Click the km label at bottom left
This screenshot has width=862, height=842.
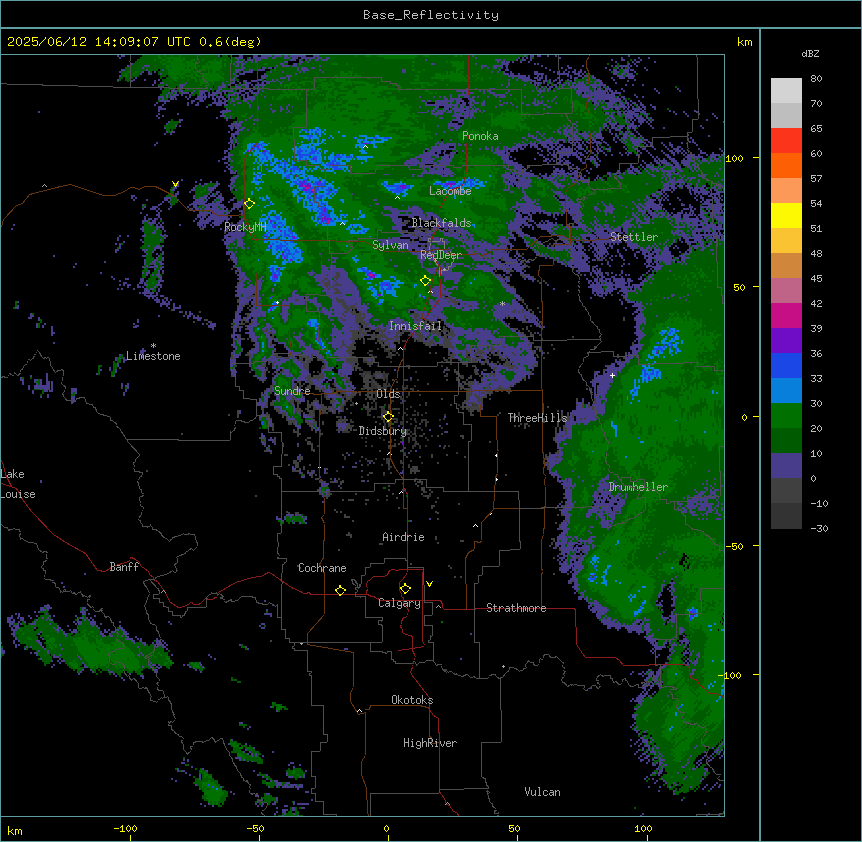click(14, 831)
